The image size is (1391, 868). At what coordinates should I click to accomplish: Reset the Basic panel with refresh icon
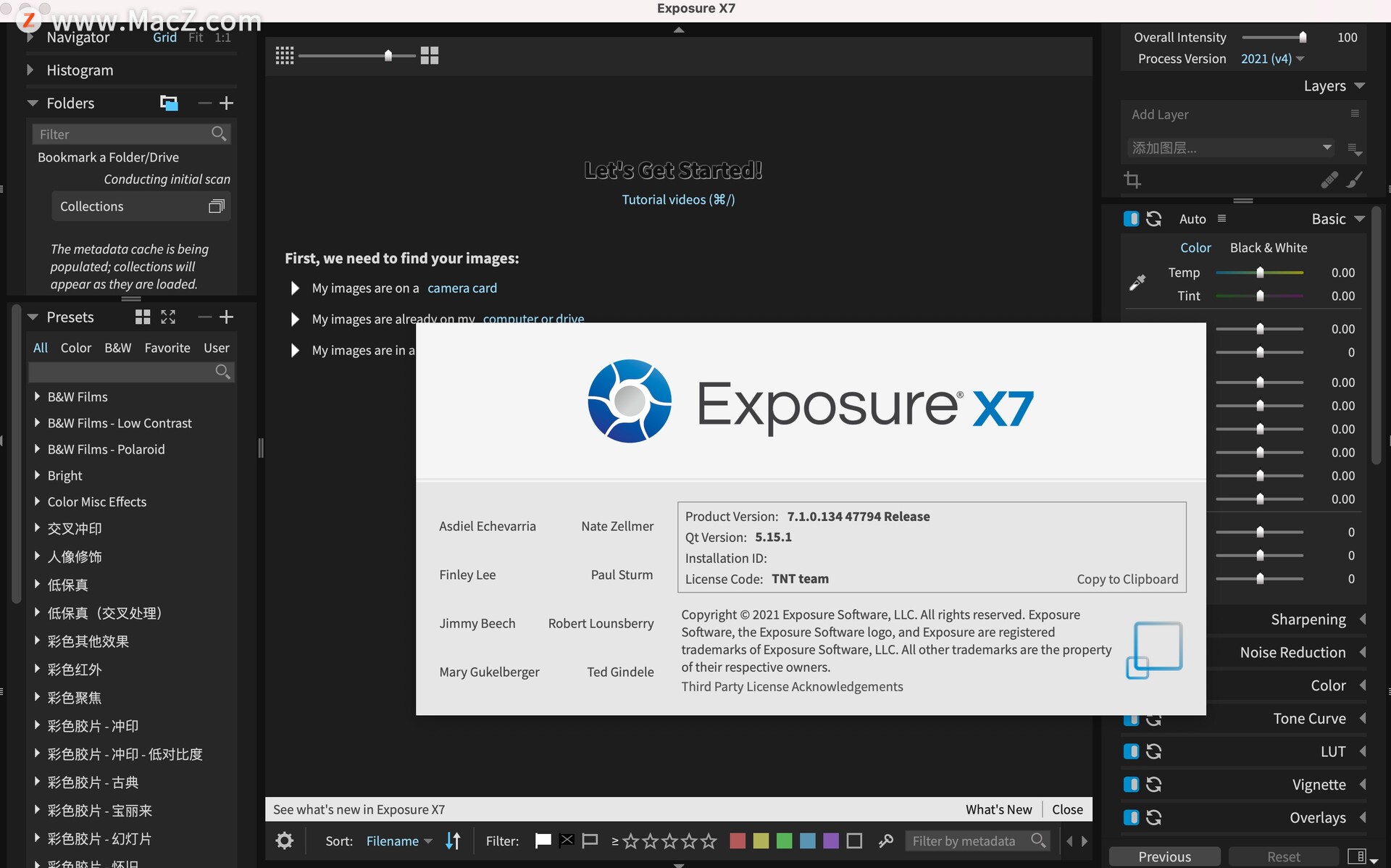point(1154,219)
